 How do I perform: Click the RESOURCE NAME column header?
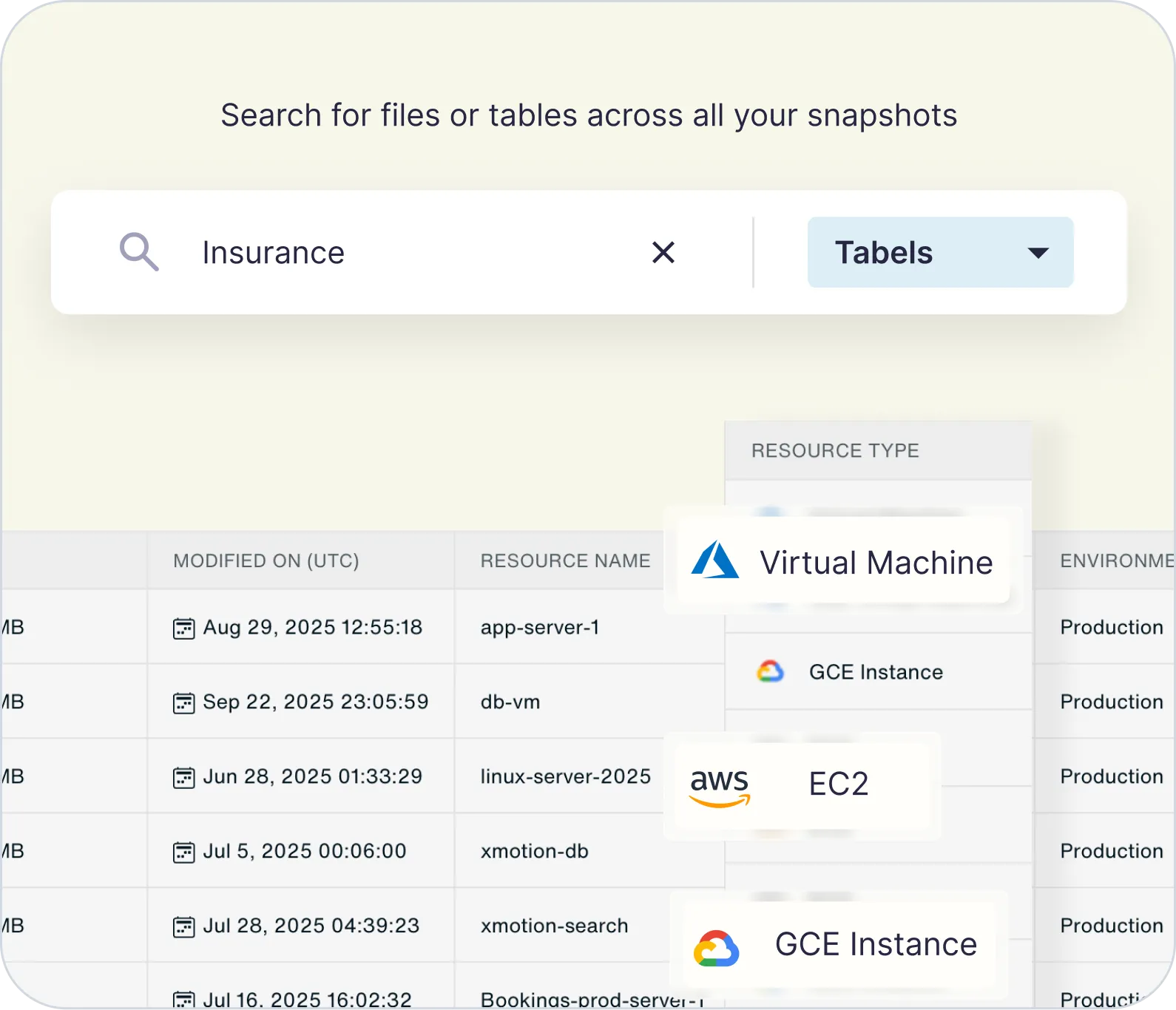565,560
